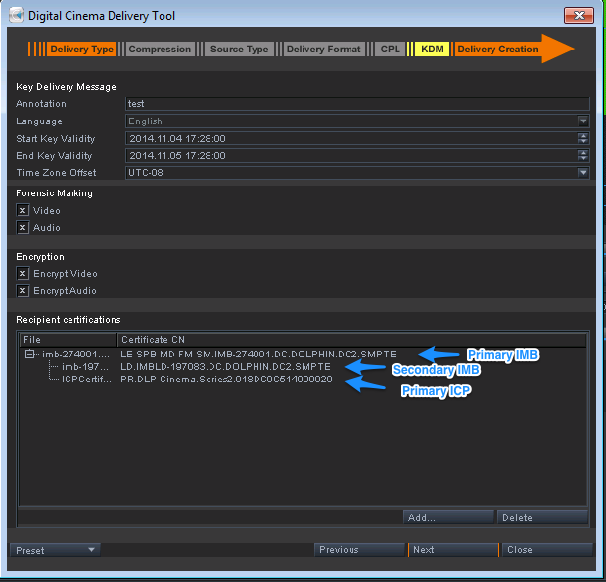This screenshot has width=606, height=582.
Task: Click the Digital Cinema Delivery Tool title icon
Action: pos(15,16)
